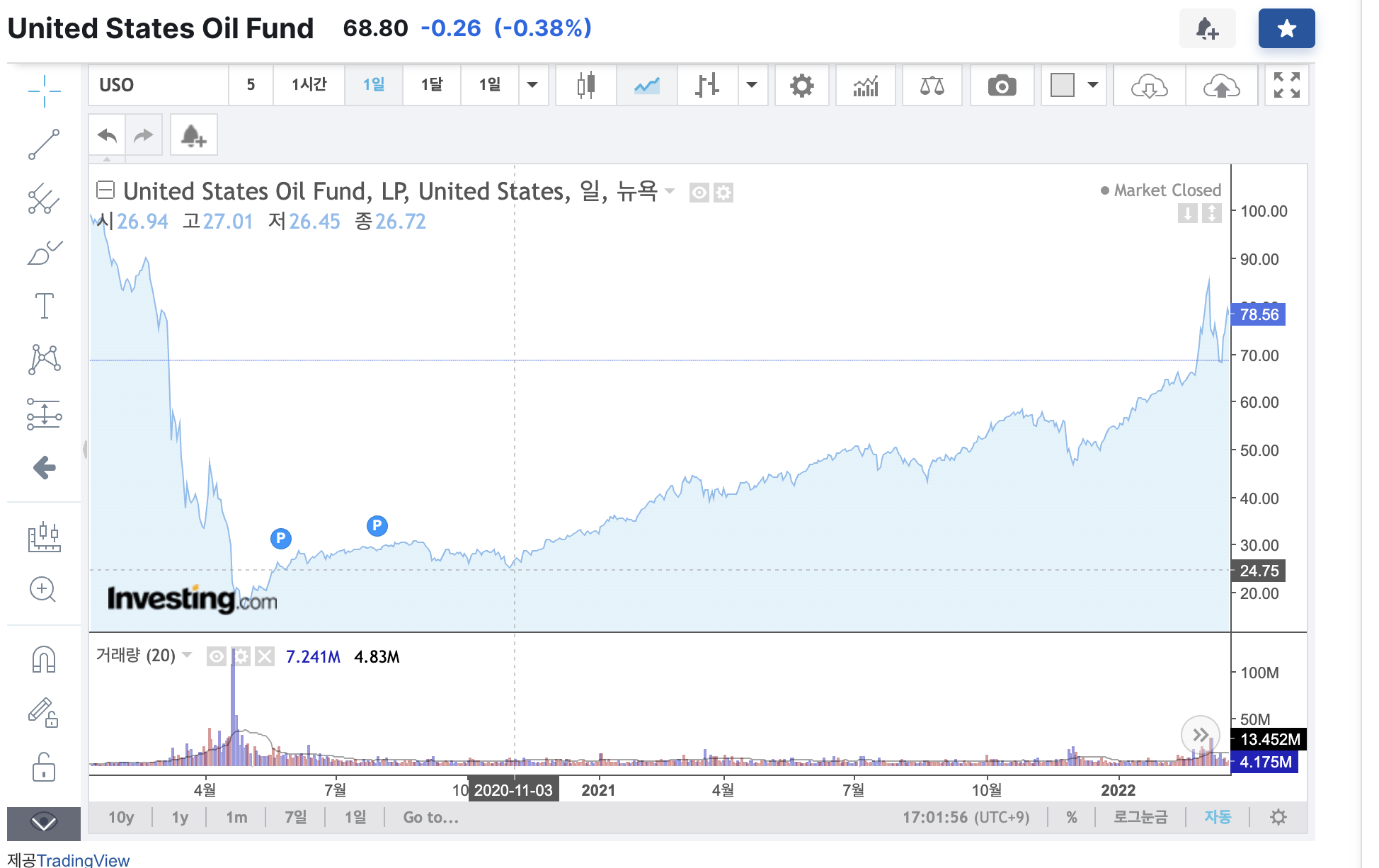Select the trend line drawing tool
The height and width of the screenshot is (868, 1379).
click(x=44, y=144)
